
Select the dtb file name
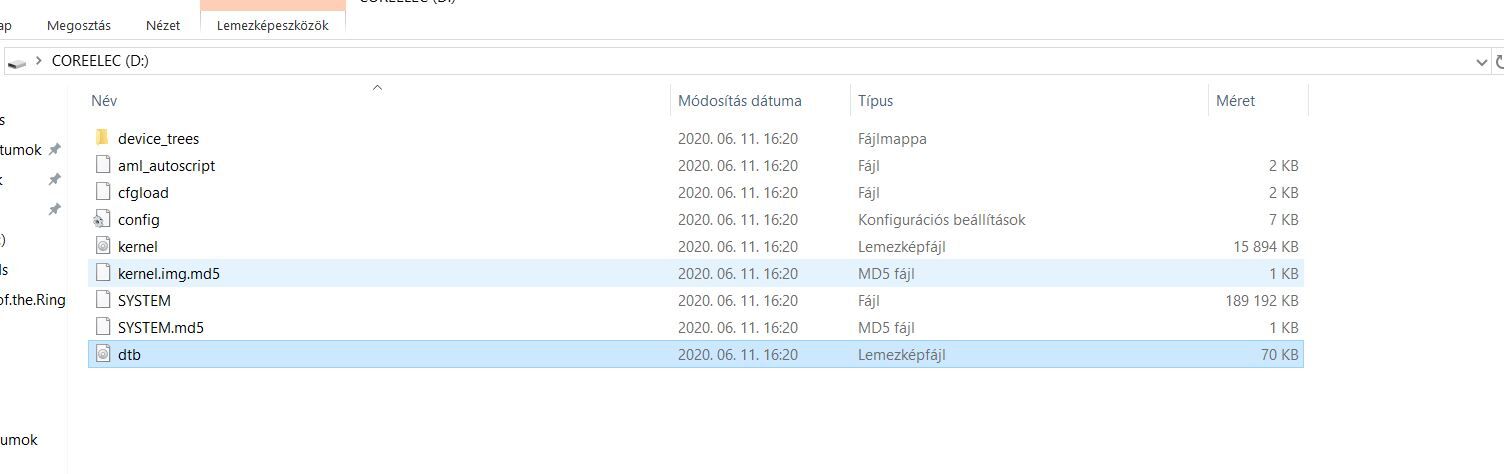coord(129,355)
